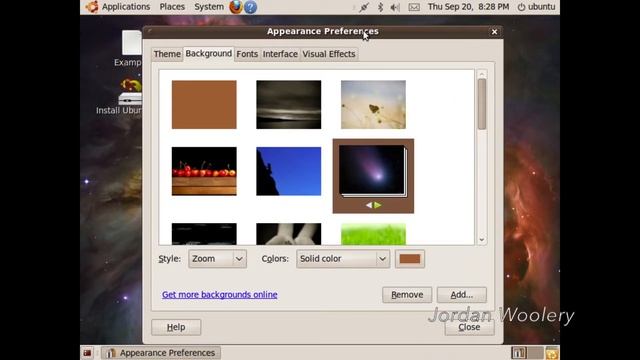Image resolution: width=640 pixels, height=360 pixels.
Task: Expand the Style Zoom dropdown
Action: 218,259
